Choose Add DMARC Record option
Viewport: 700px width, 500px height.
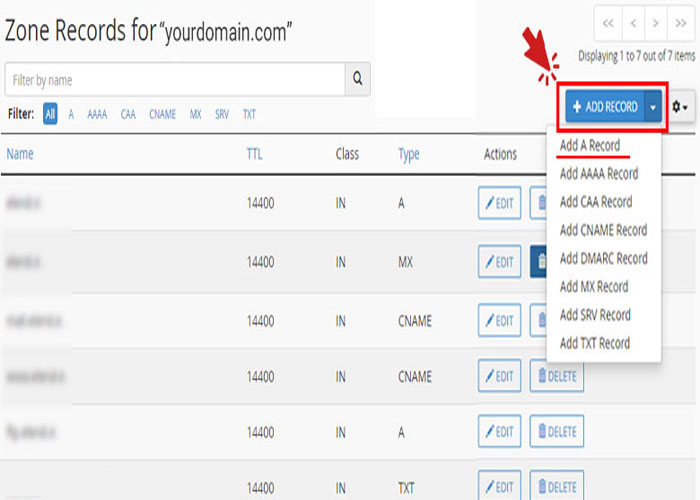click(603, 258)
